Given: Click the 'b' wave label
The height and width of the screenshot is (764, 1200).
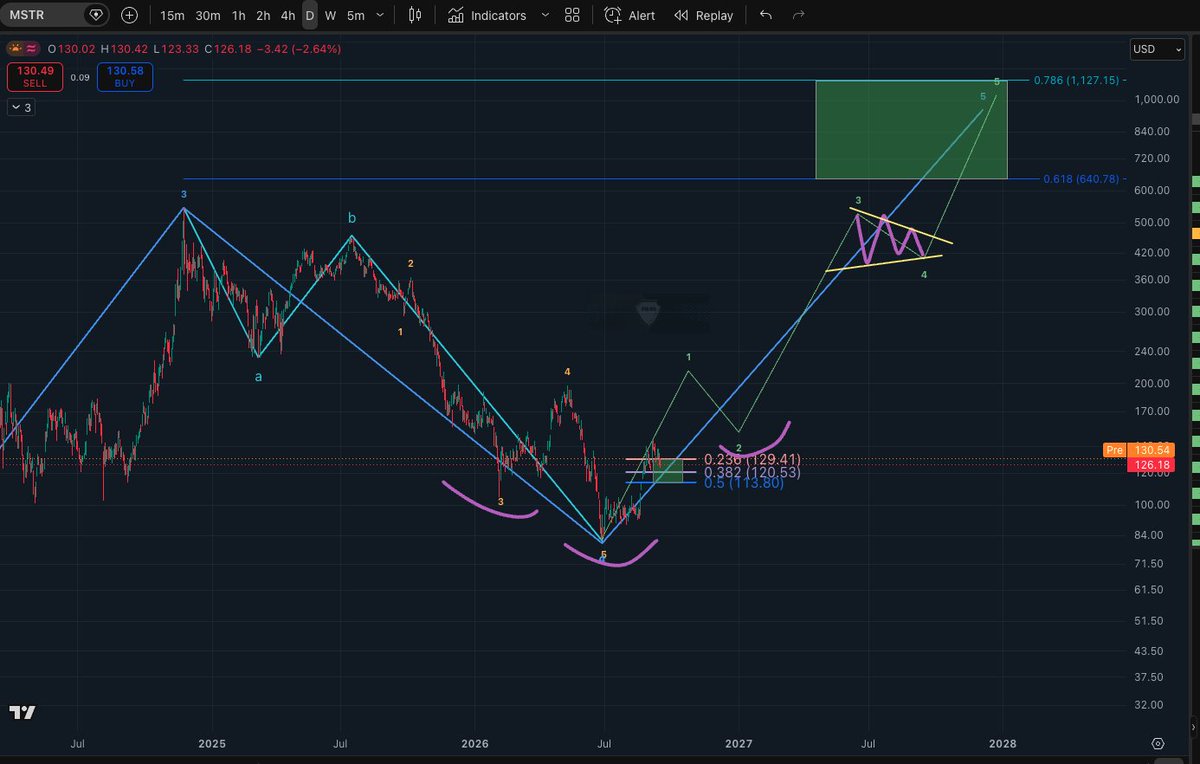Looking at the screenshot, I should (x=351, y=217).
